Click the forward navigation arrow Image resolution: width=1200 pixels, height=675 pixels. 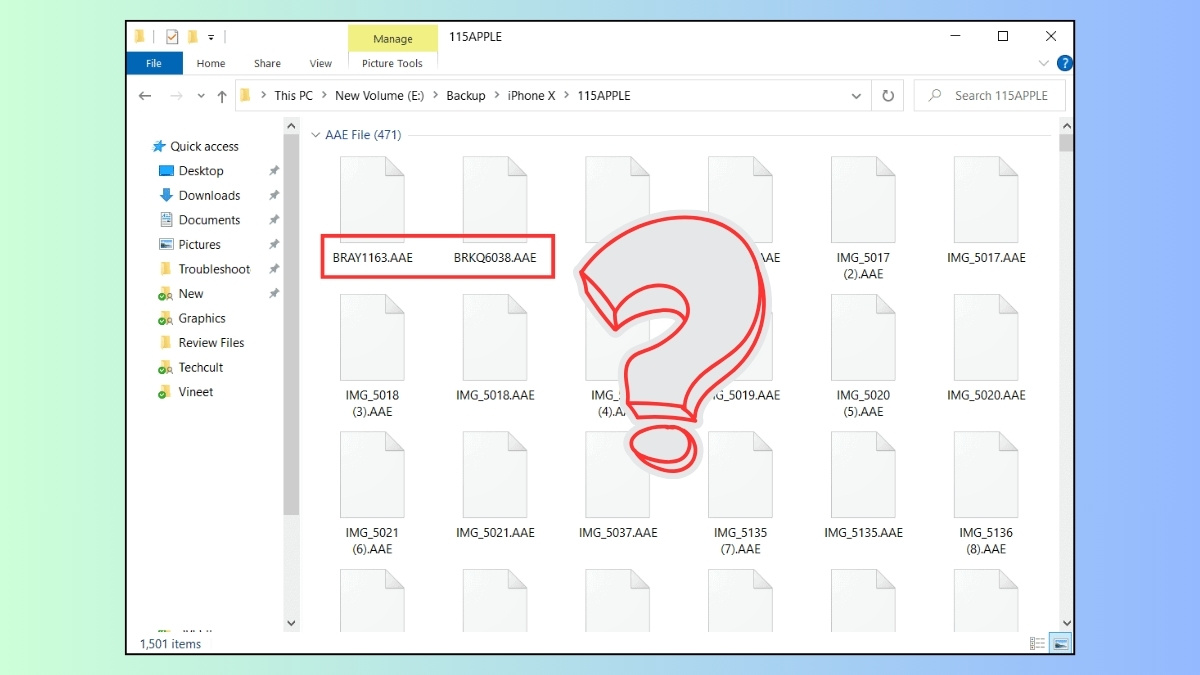[175, 95]
